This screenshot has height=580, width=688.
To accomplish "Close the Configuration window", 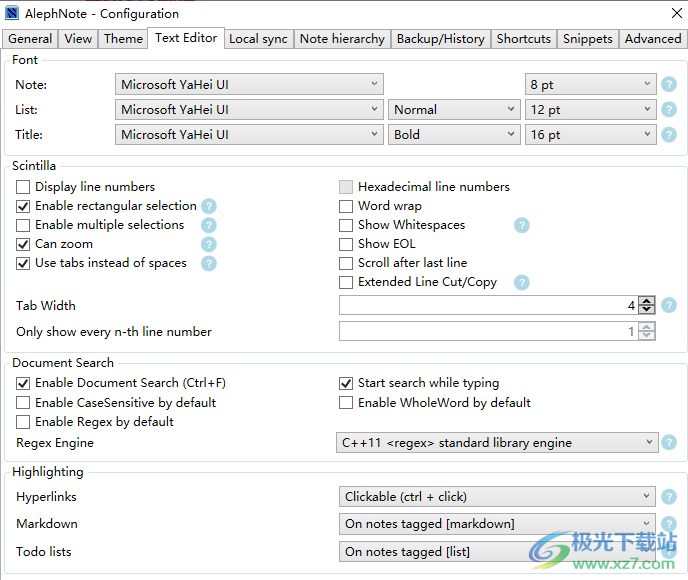I will 676,13.
